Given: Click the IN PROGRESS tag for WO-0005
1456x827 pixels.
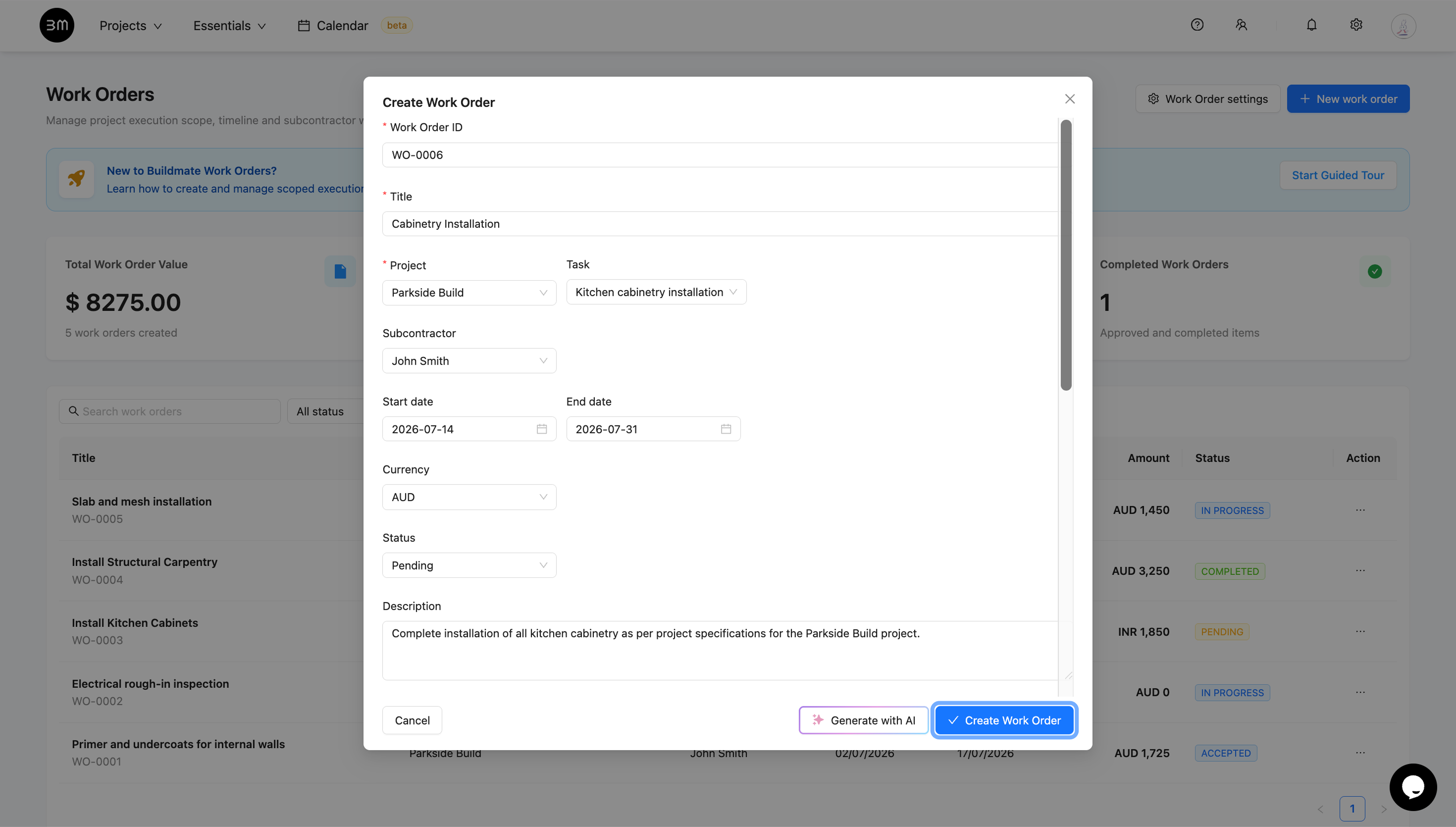Looking at the screenshot, I should click(1232, 510).
